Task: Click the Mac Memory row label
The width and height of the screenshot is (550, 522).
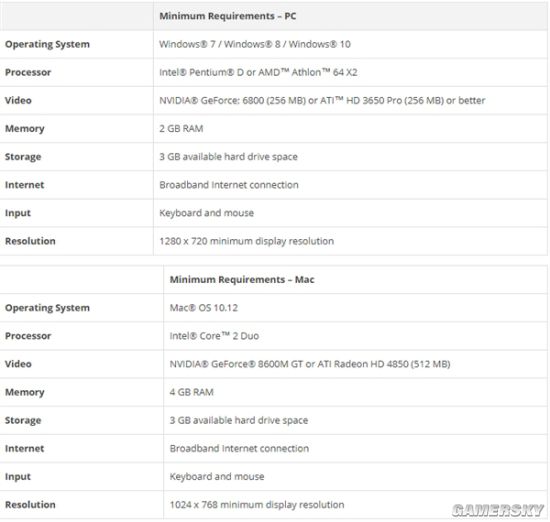Action: point(25,392)
